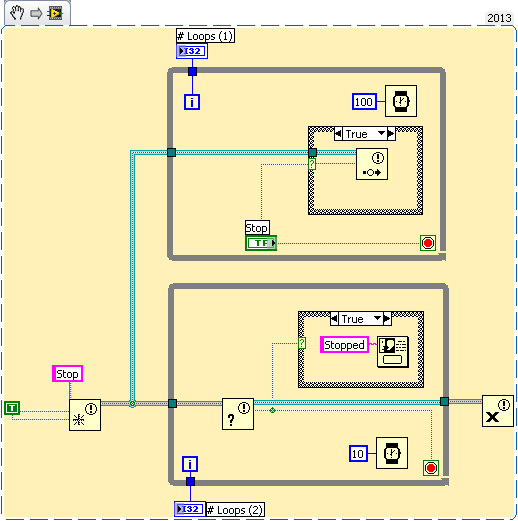Click the Obtain Notifier function icon
The width and height of the screenshot is (518, 521).
coord(85,415)
